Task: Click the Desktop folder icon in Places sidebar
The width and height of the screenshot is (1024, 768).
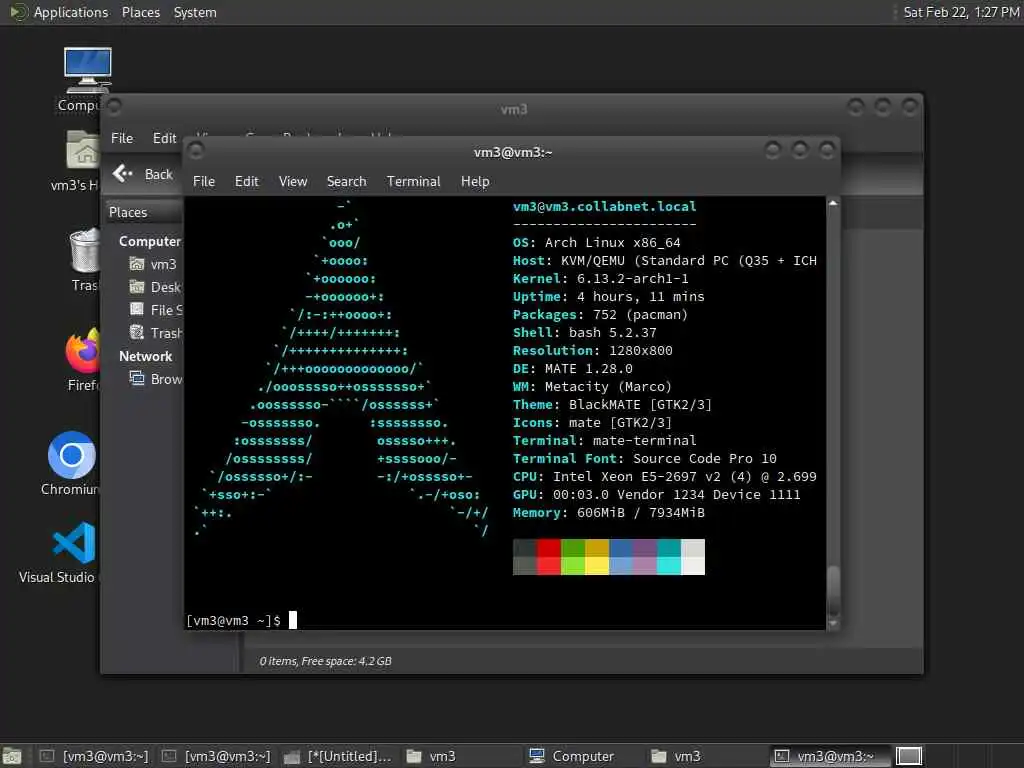Action: pyautogui.click(x=136, y=287)
